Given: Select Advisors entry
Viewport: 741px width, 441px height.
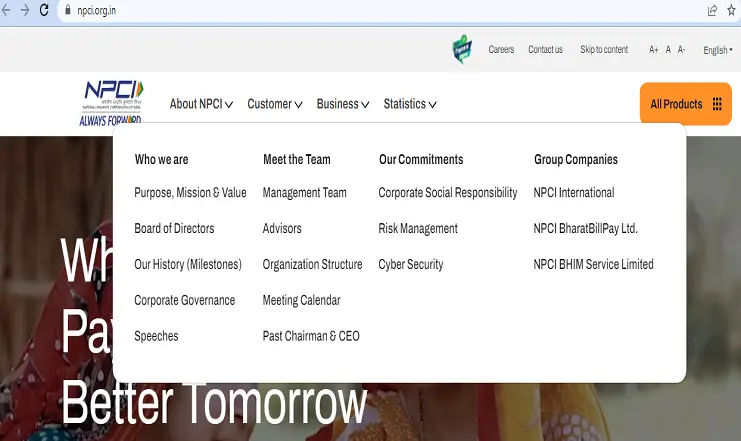Looking at the screenshot, I should coord(282,229).
